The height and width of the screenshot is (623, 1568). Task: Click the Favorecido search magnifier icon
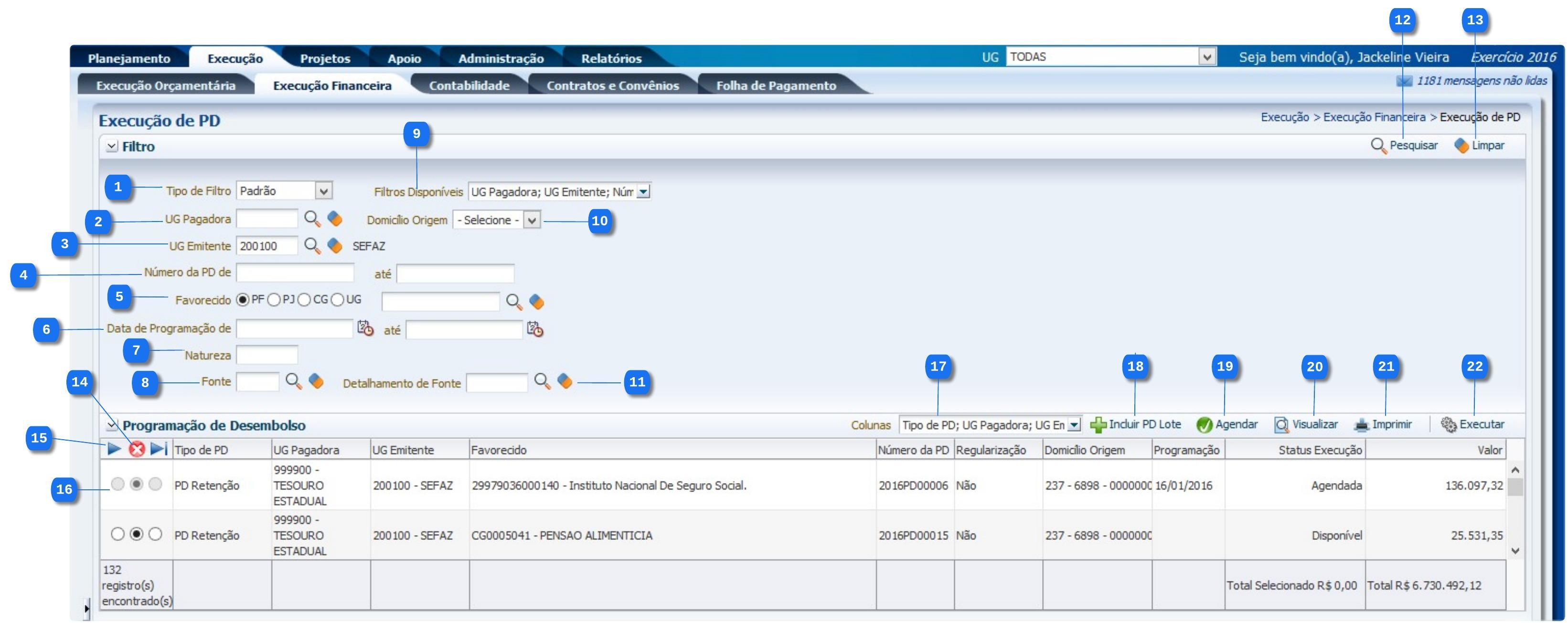tap(514, 302)
